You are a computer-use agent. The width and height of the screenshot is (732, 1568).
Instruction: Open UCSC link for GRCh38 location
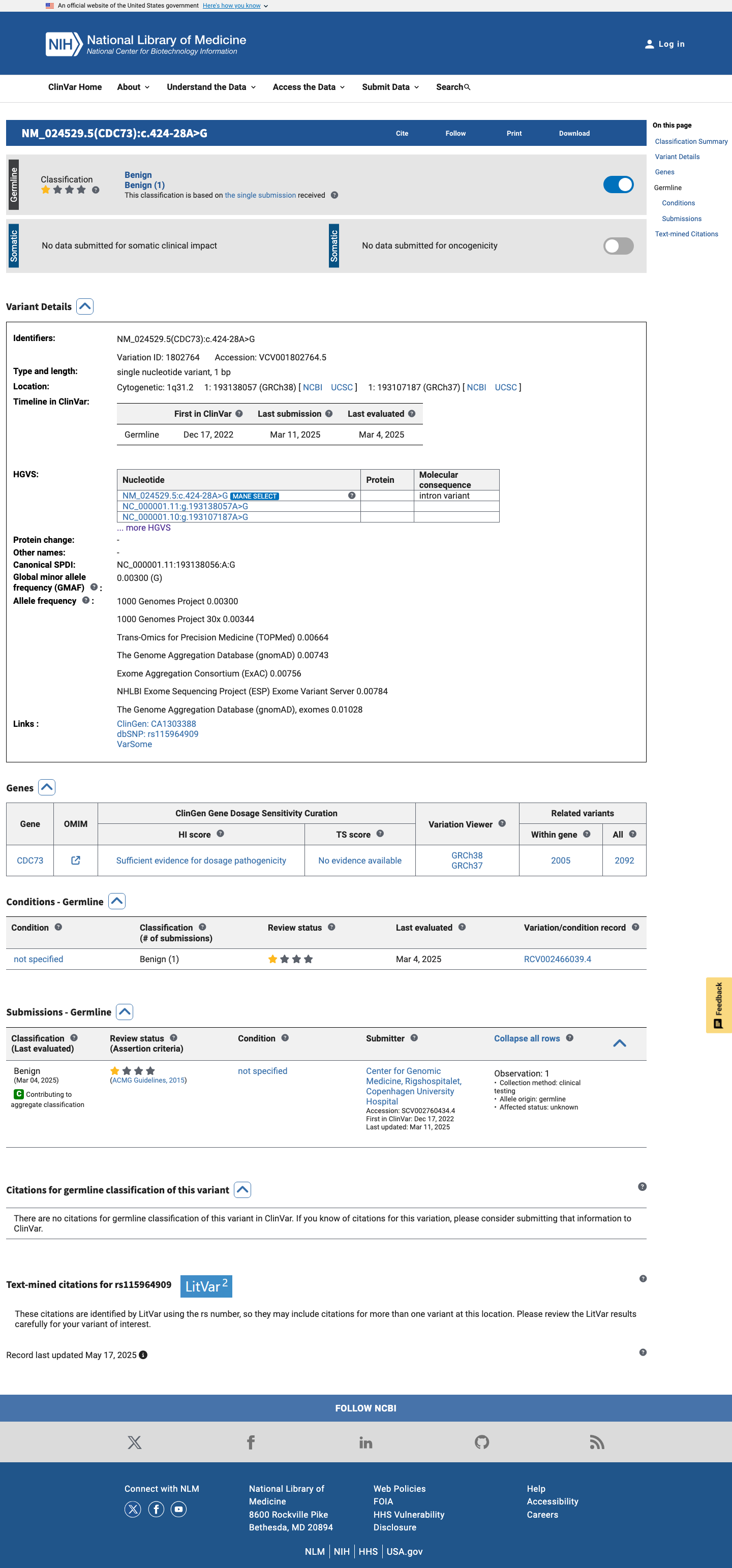click(x=342, y=387)
